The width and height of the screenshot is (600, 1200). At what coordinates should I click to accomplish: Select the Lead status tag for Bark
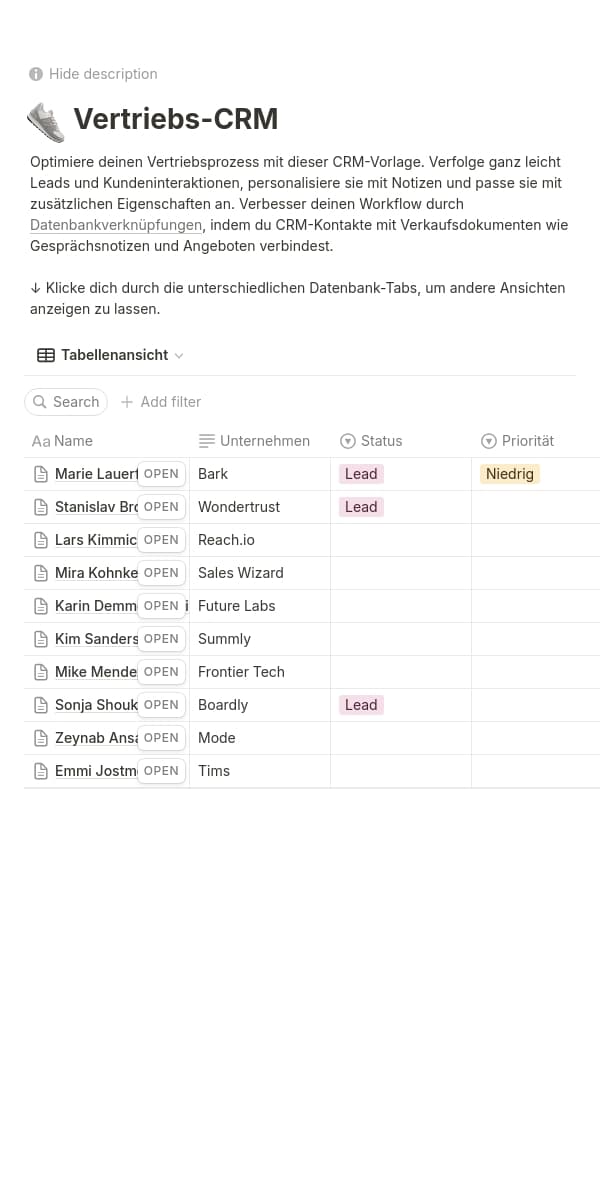point(360,473)
